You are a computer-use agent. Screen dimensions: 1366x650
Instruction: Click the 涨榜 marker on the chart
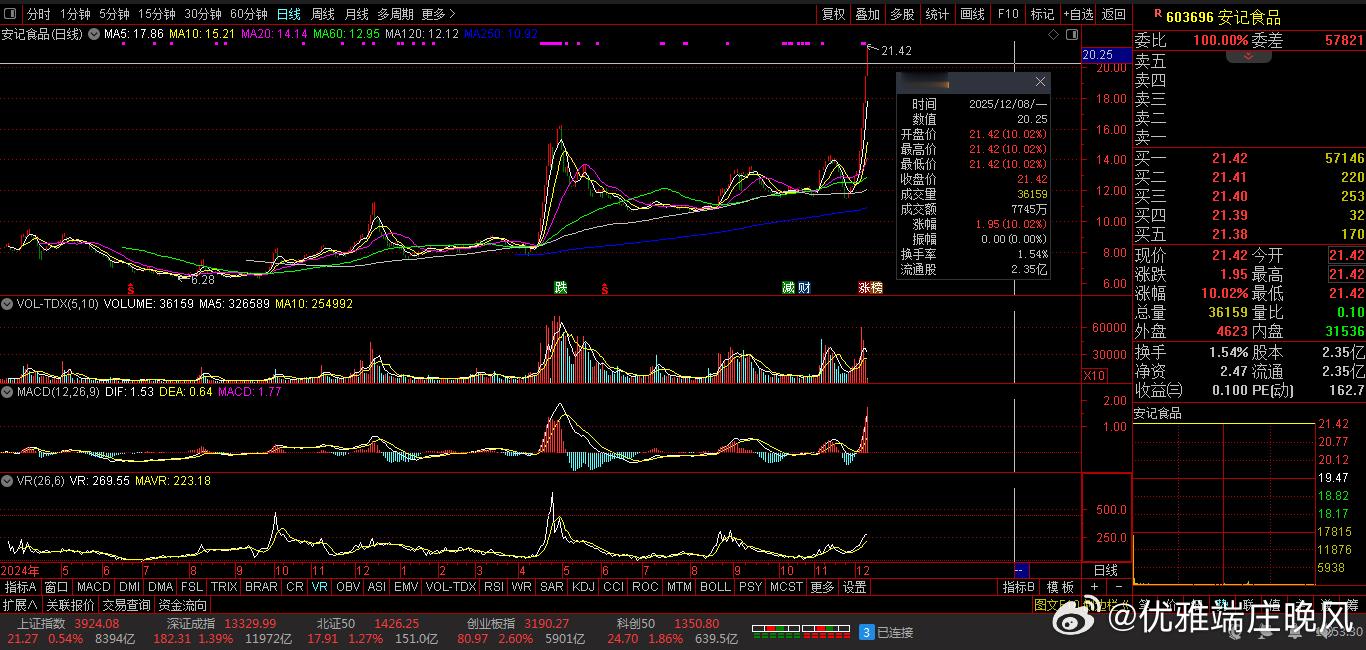tap(870, 288)
